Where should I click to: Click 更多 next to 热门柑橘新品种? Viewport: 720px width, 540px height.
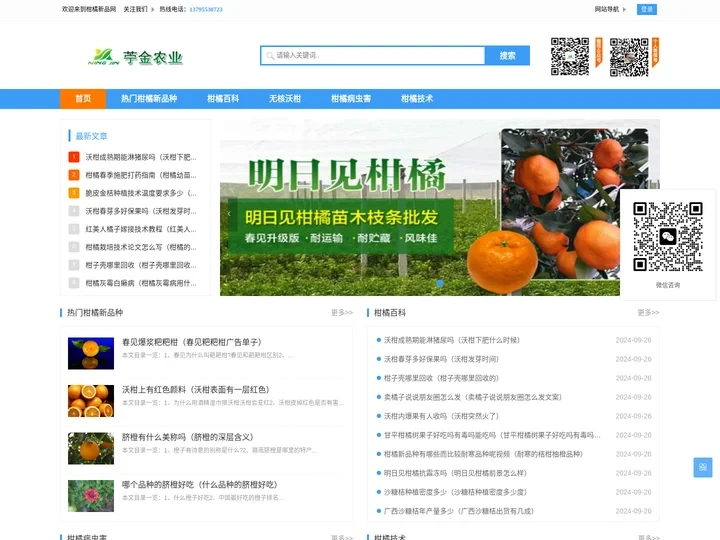point(342,313)
